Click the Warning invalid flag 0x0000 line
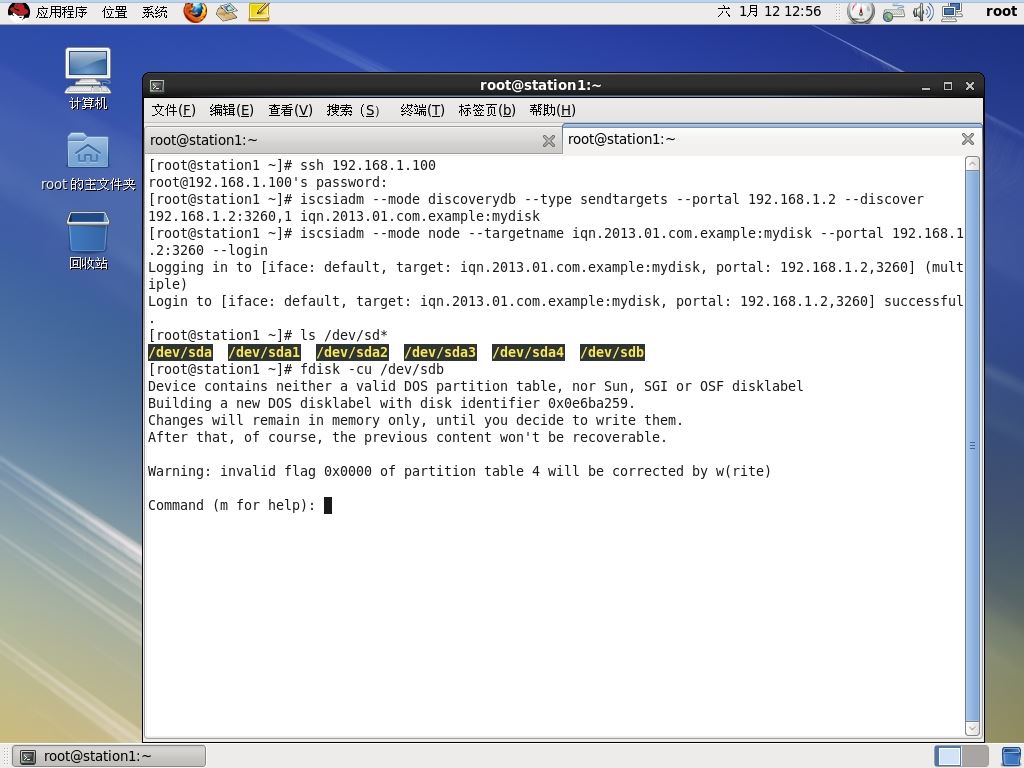 point(459,472)
